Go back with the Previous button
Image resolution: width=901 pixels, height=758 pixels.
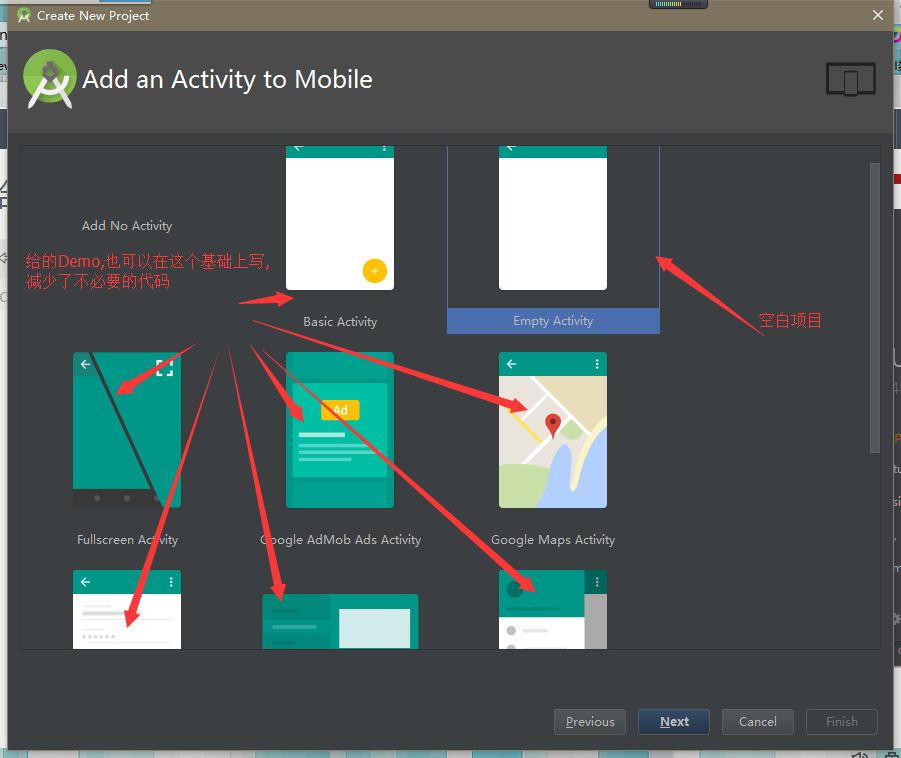pyautogui.click(x=590, y=722)
